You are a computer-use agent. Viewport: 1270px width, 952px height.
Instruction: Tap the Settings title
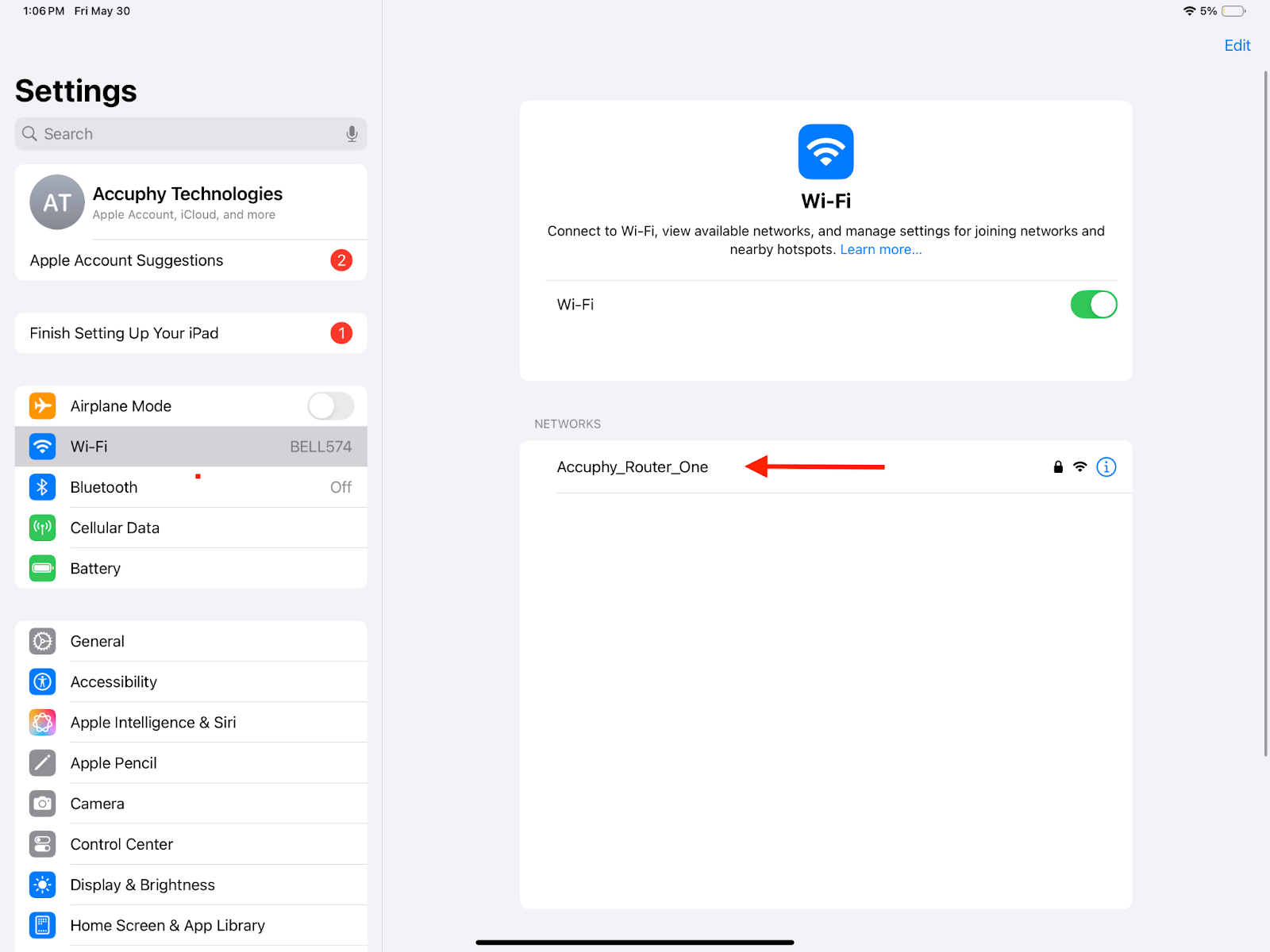coord(76,91)
